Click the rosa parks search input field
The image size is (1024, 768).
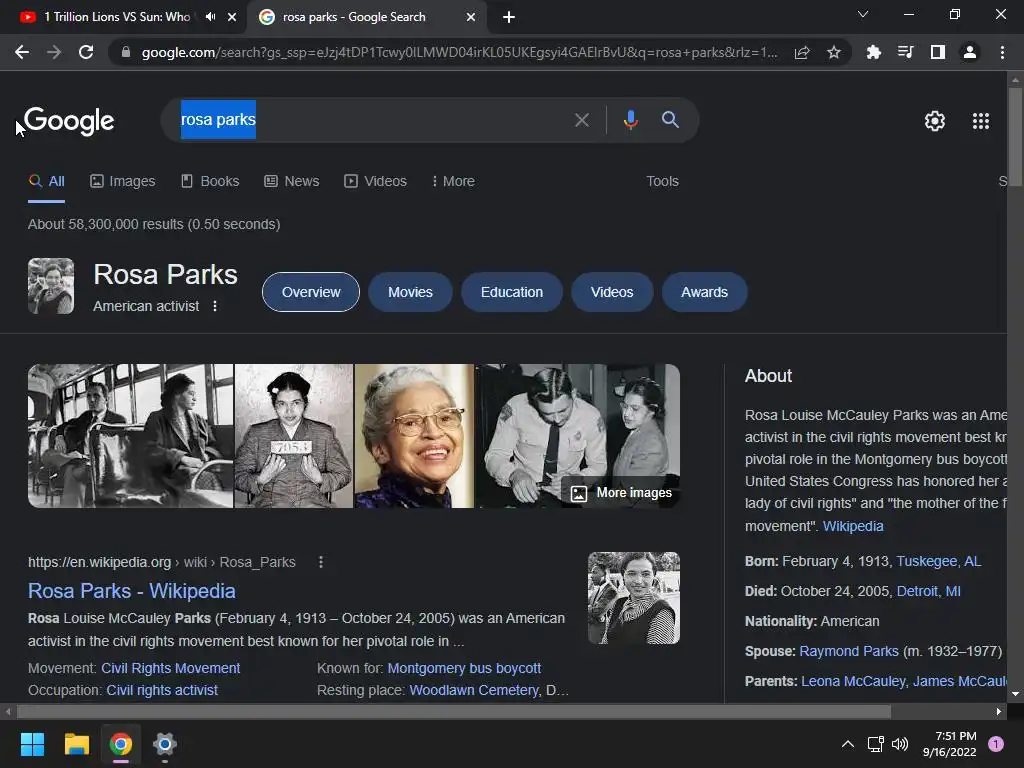pos(372,120)
